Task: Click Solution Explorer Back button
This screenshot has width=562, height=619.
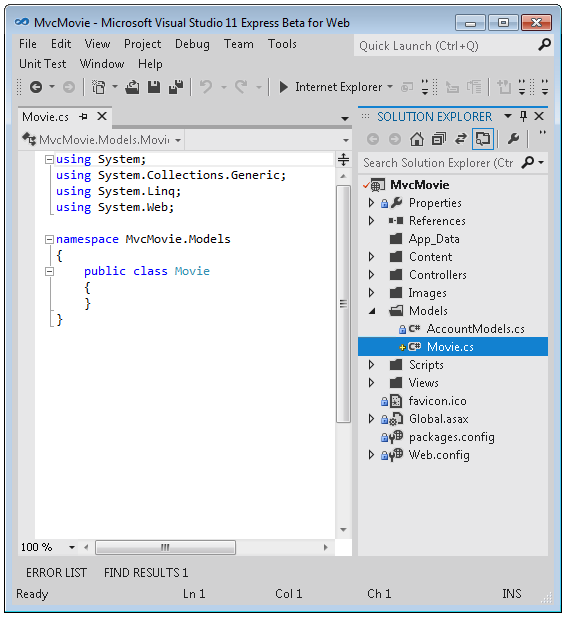Action: pyautogui.click(x=373, y=139)
